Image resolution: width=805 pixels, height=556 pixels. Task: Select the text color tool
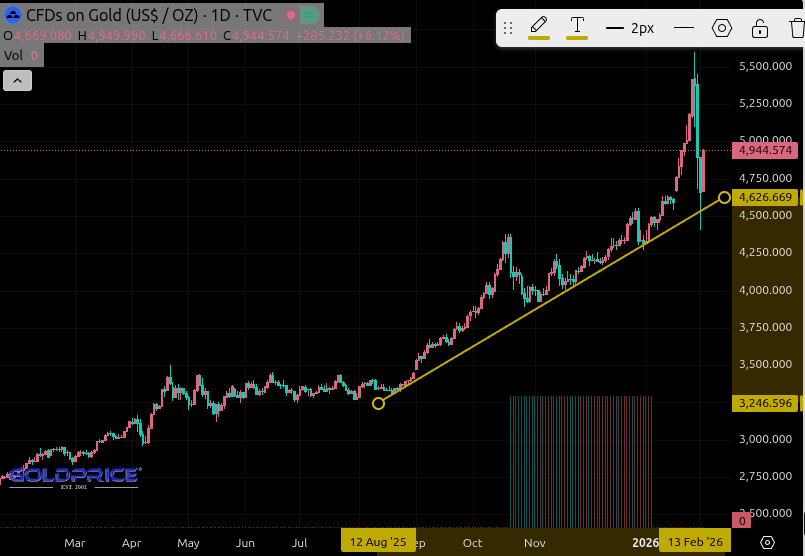coord(577,27)
